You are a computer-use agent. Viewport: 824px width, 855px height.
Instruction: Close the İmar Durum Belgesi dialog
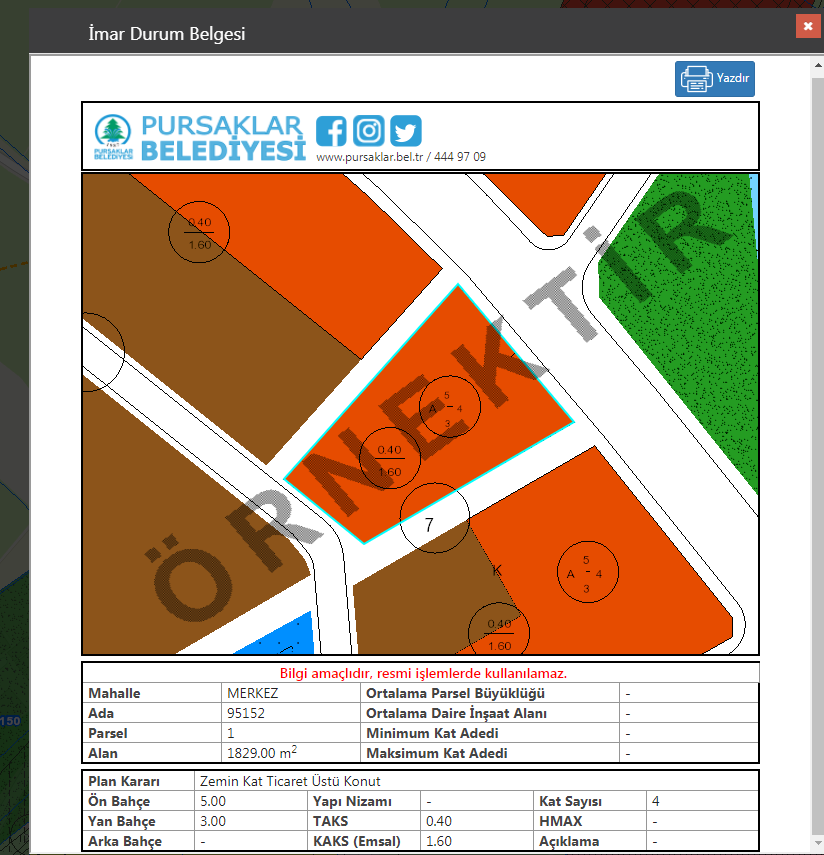click(x=807, y=26)
